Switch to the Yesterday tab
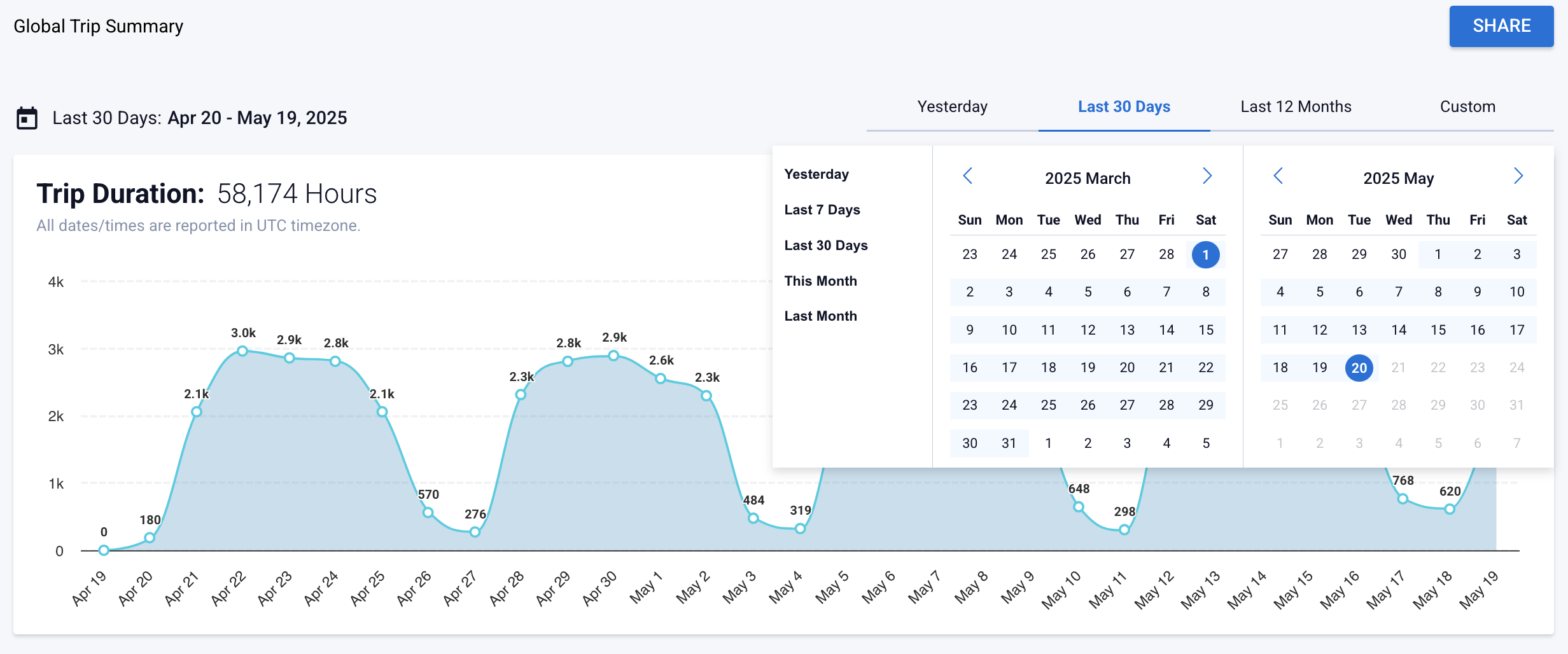Screen dimensions: 1568x654 952,107
